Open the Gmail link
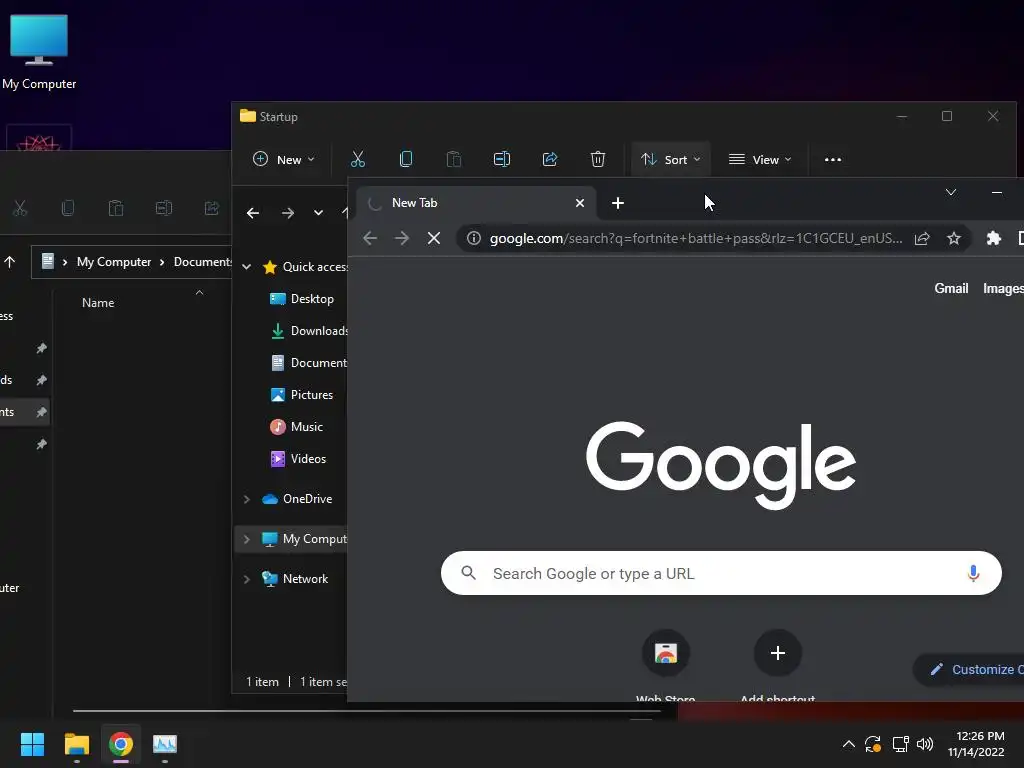 click(951, 288)
